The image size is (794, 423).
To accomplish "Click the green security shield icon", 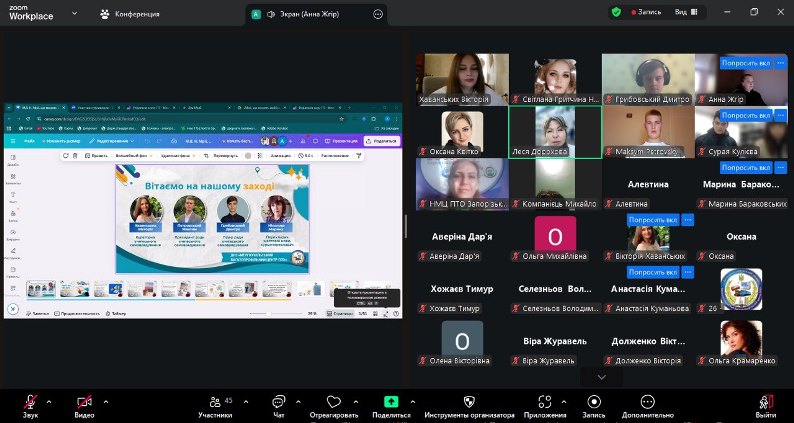I will click(x=616, y=12).
